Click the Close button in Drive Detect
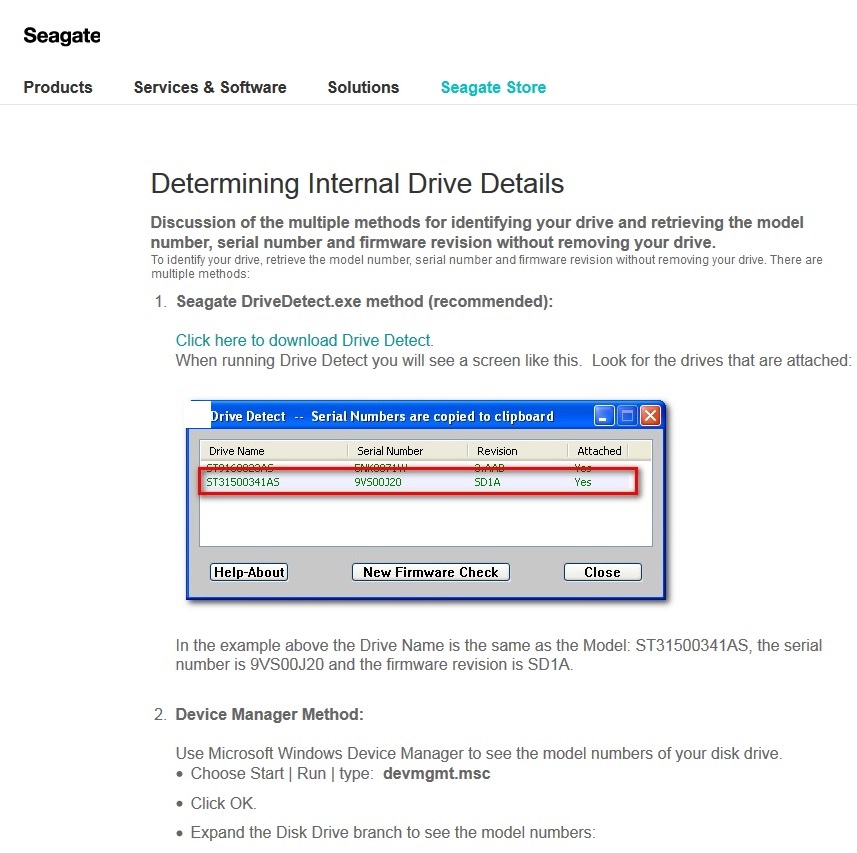857x853 pixels. (603, 572)
